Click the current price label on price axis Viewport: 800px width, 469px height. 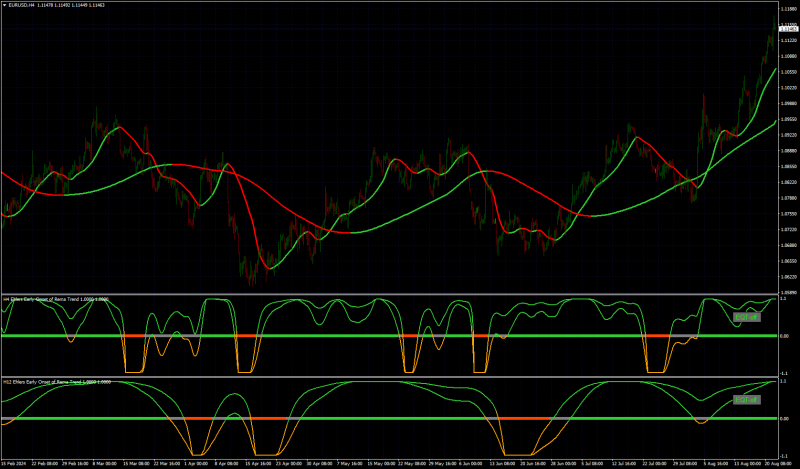coord(789,29)
